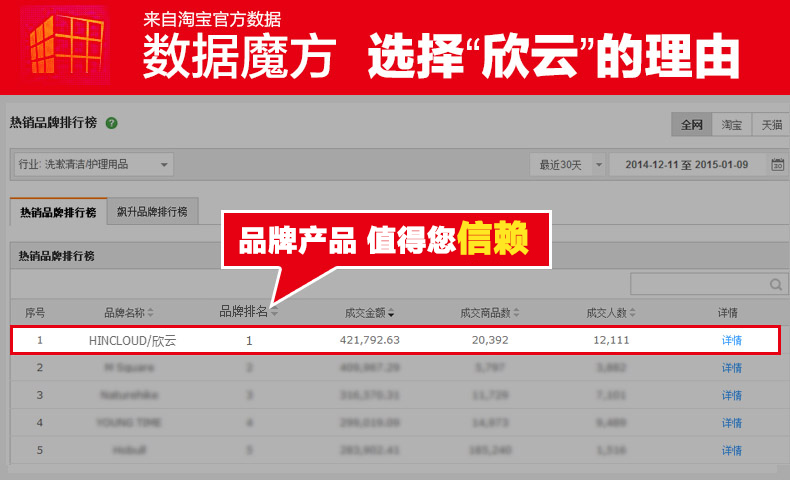Click the 热销品牌排行榜 page title
790x480 pixels.
(x=53, y=122)
